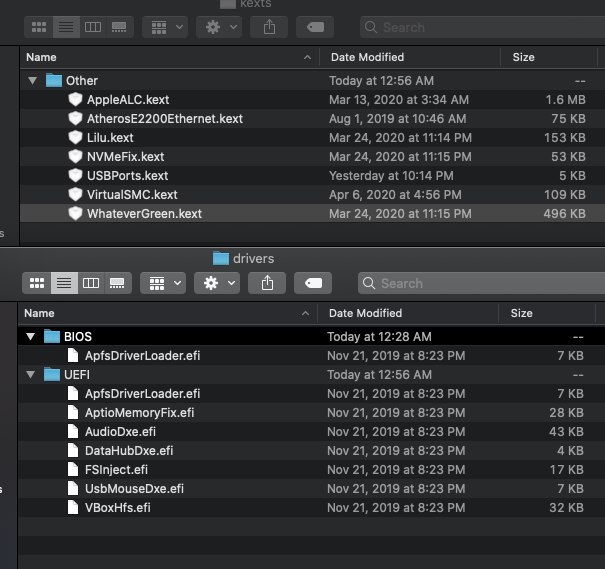Open action gear menu in kexts window

[x=219, y=27]
